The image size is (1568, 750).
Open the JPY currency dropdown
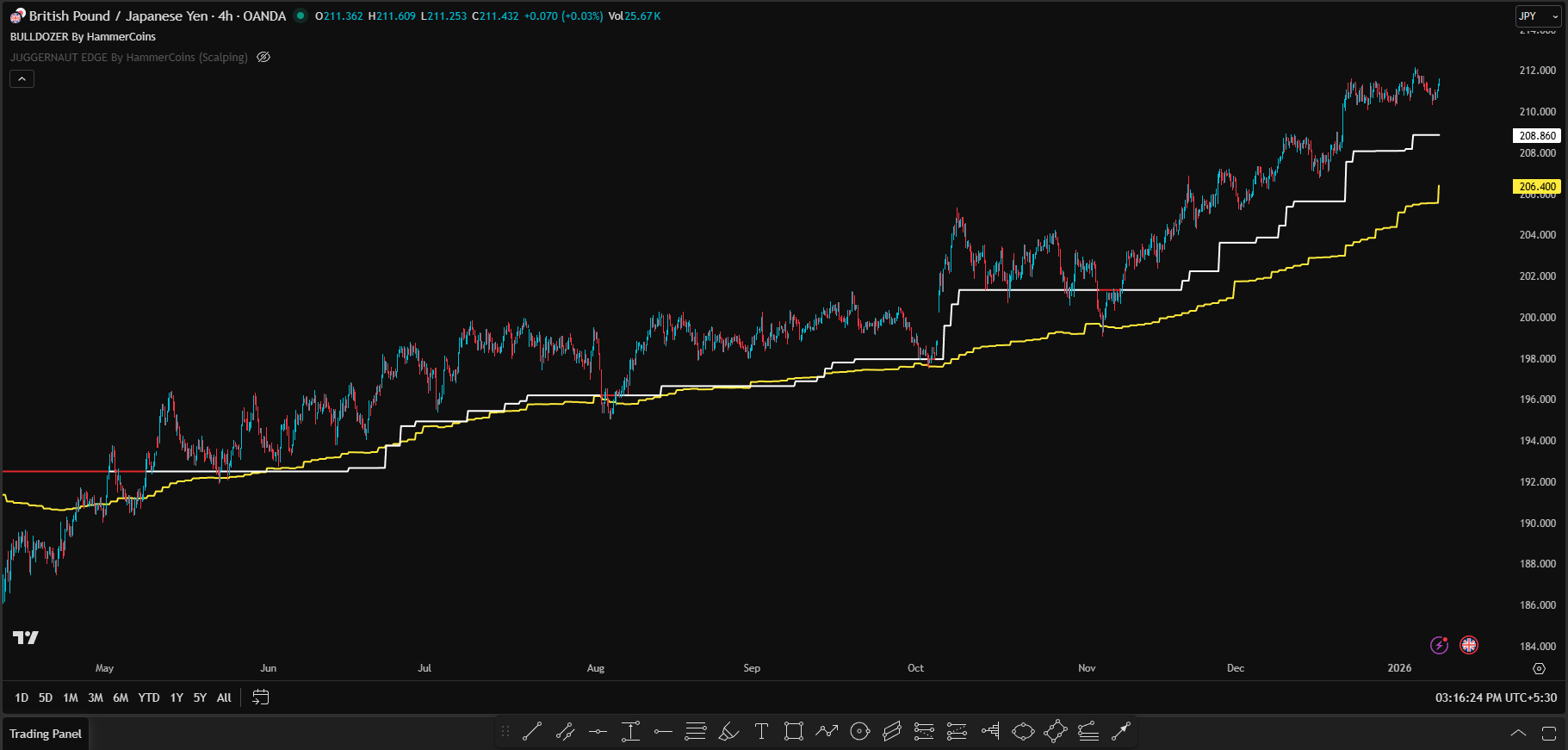click(x=1537, y=16)
